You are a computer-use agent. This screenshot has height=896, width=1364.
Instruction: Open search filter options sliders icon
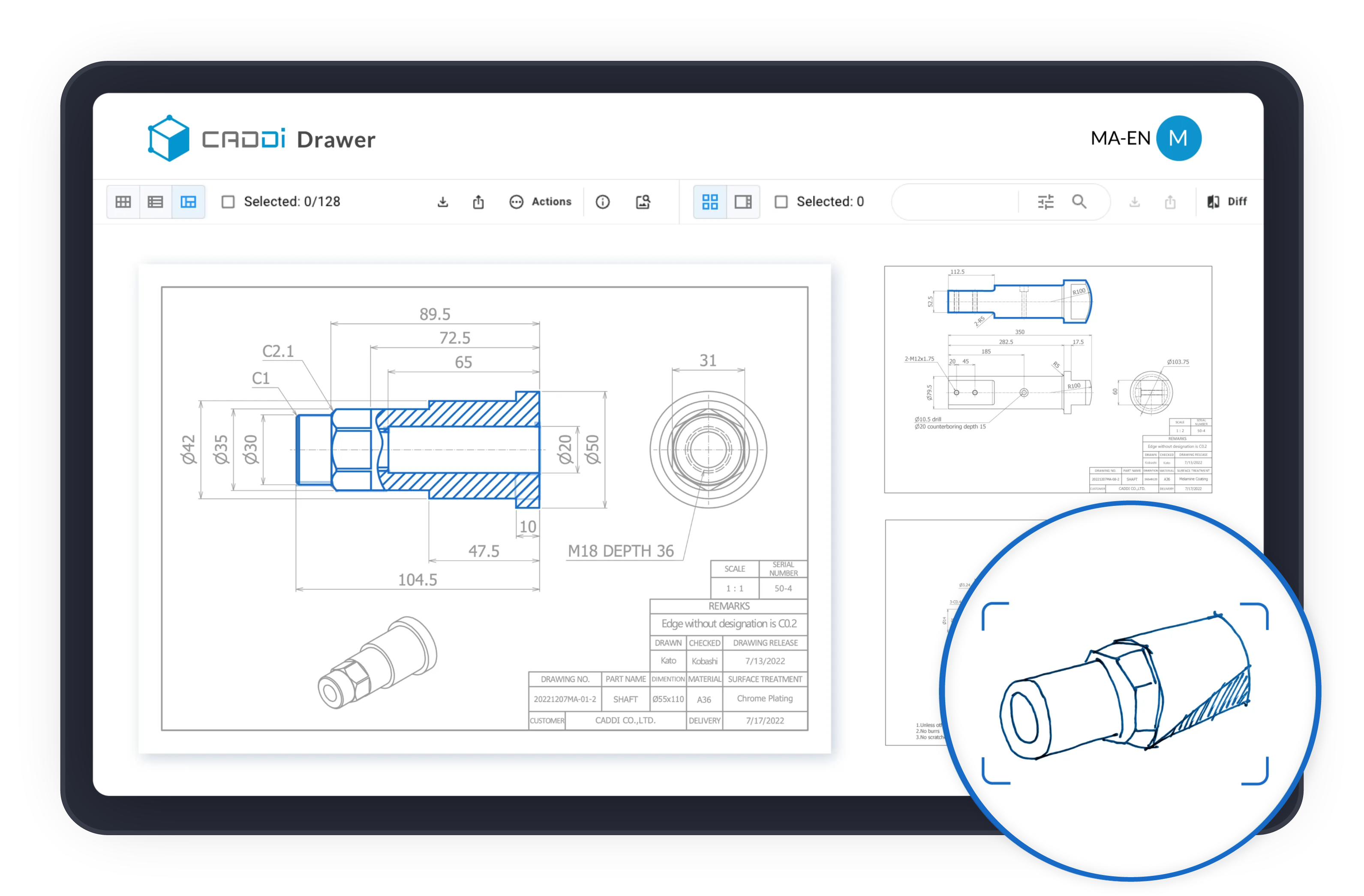click(x=1046, y=202)
